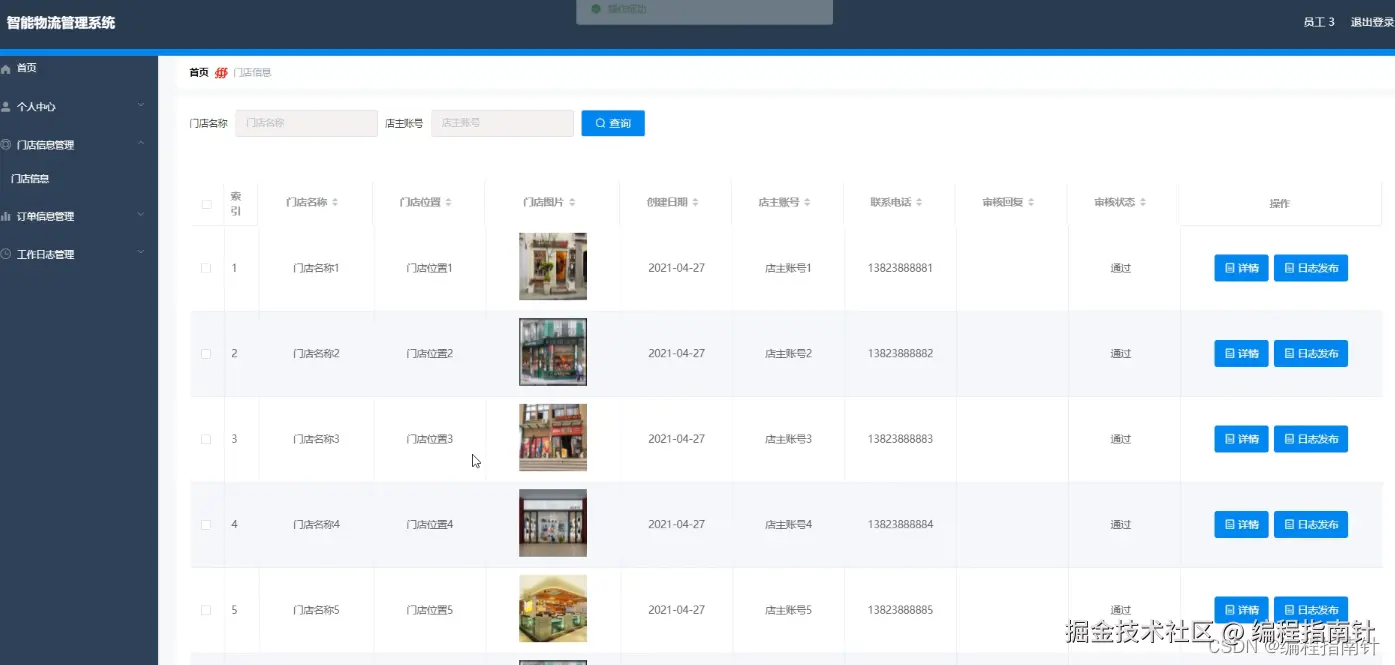This screenshot has height=665, width=1395.
Task: Toggle the select-all header checkbox
Action: (207, 204)
